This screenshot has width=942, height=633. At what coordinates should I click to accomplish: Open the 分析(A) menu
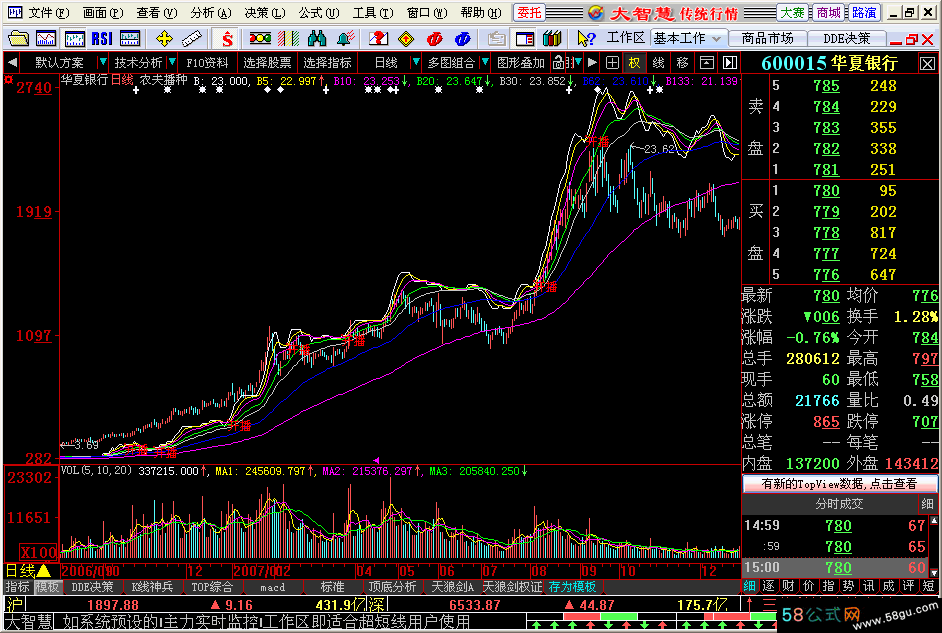tap(211, 13)
